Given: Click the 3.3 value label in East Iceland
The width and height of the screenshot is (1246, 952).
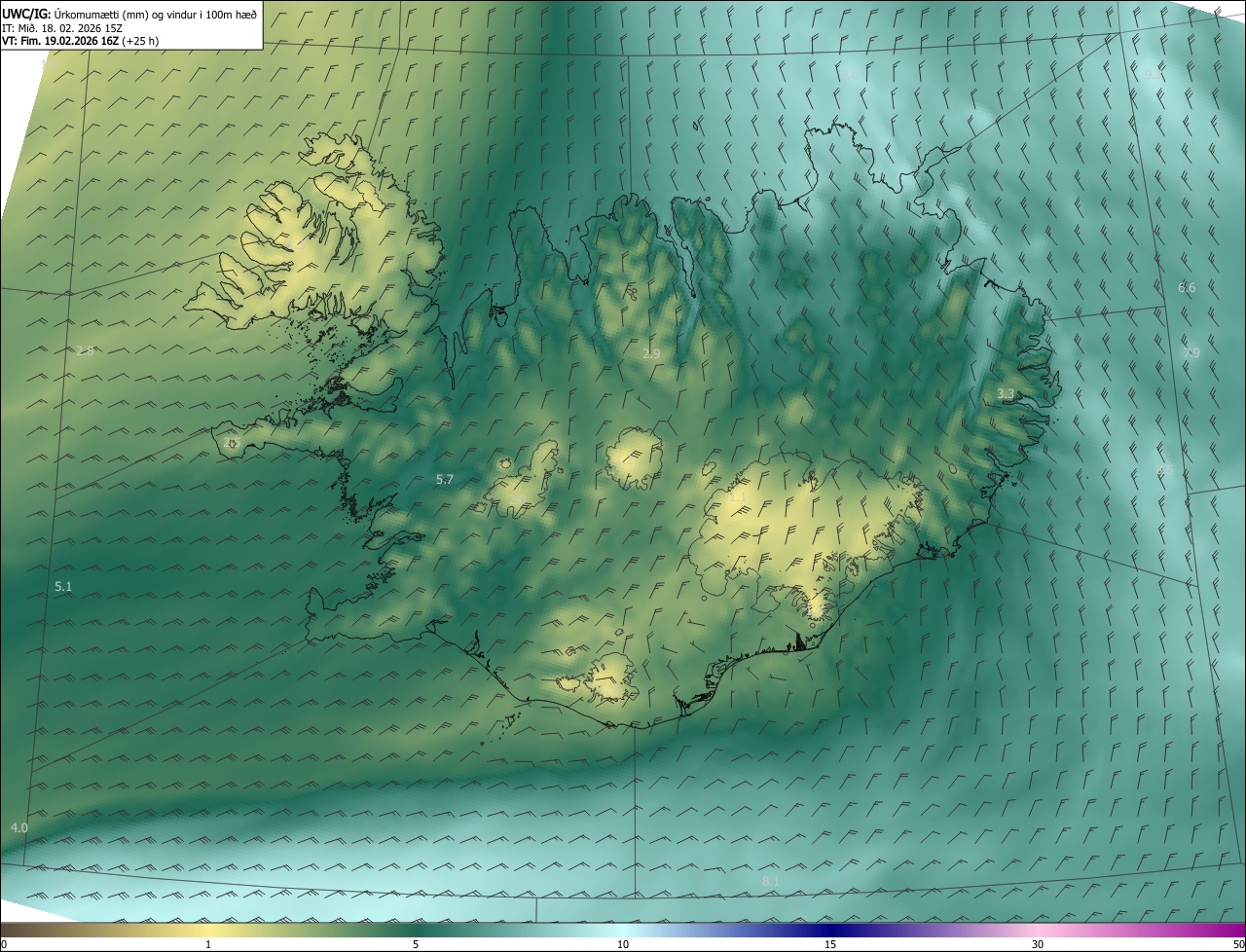Looking at the screenshot, I should pos(1006,393).
